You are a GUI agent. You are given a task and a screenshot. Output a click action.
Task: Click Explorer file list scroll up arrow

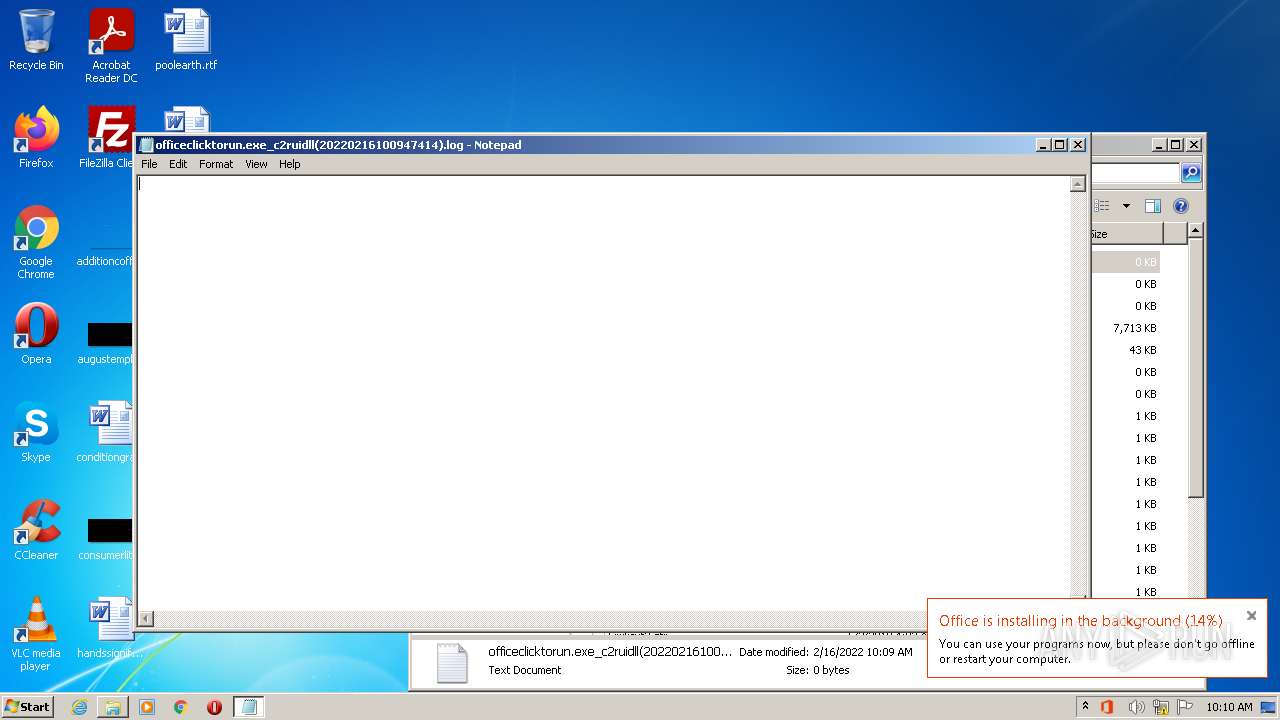click(x=1195, y=230)
